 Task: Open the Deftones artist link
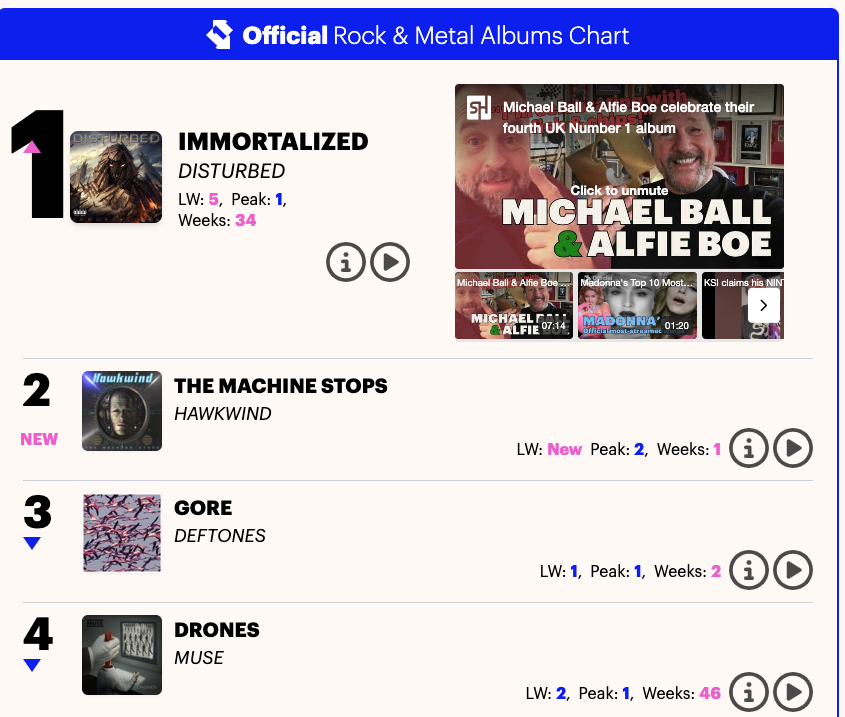click(220, 536)
